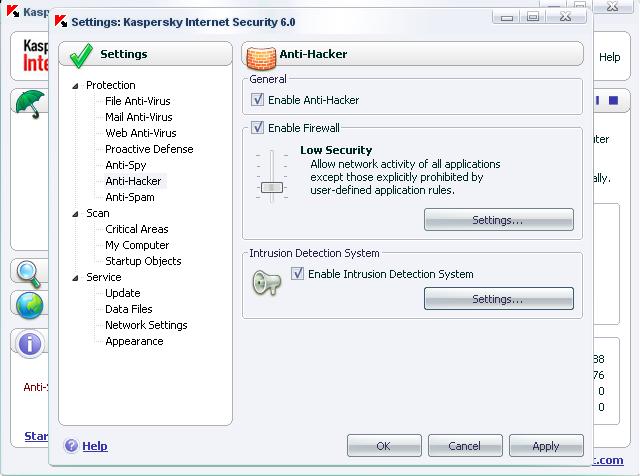640x476 pixels.
Task: Click the Anti-Hacker brick wall icon
Action: [261, 54]
